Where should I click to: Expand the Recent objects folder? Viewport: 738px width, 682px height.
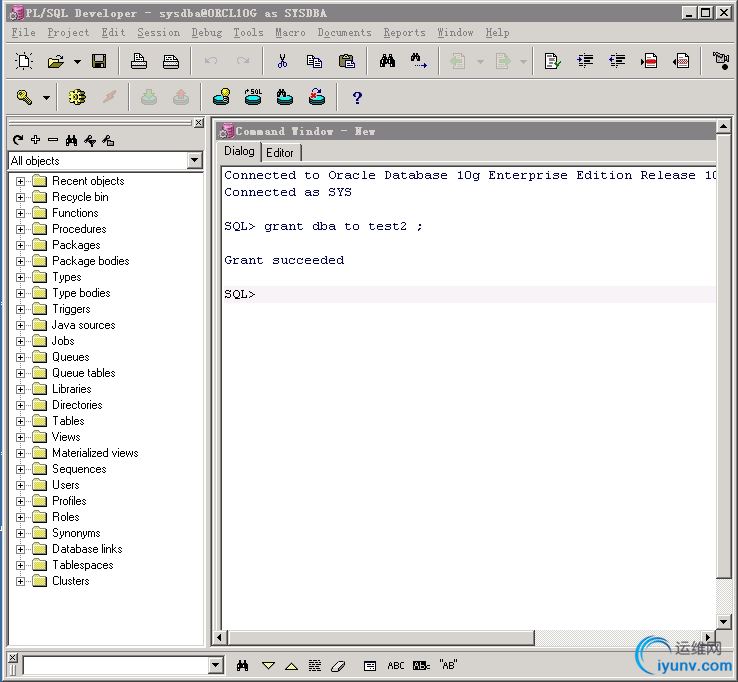point(20,181)
